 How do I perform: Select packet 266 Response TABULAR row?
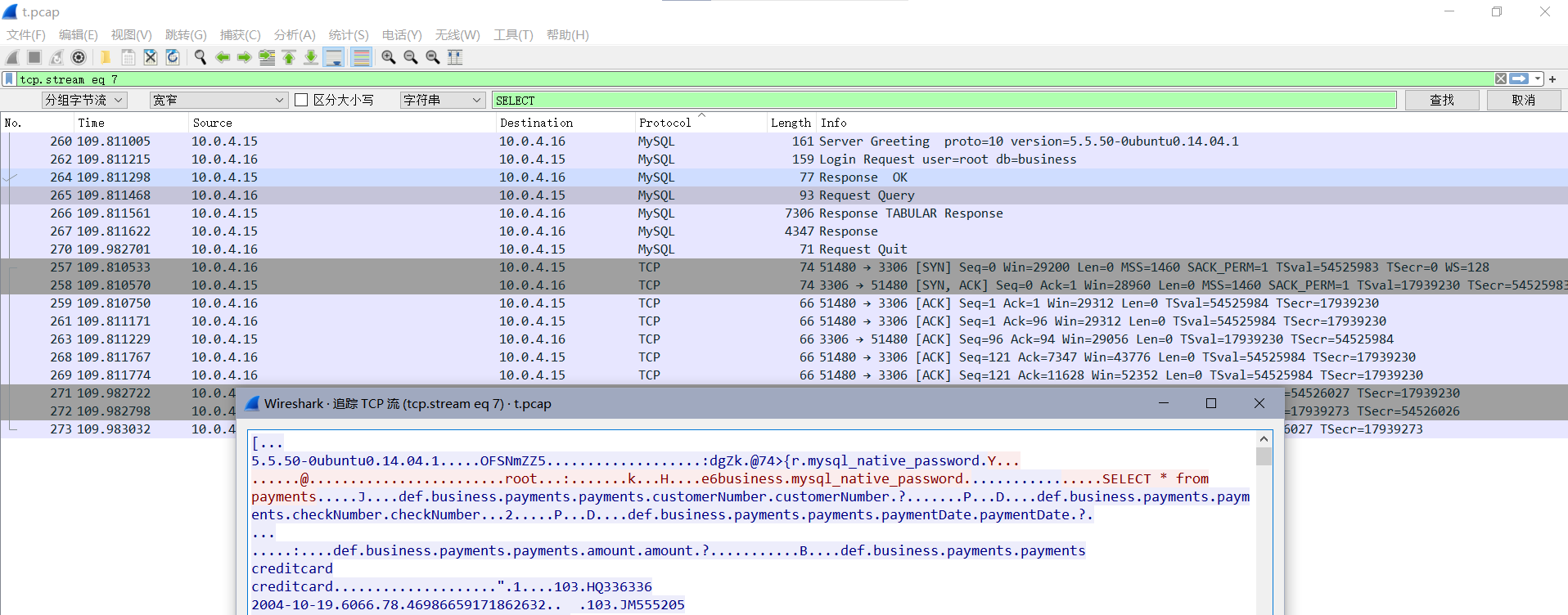pos(784,213)
